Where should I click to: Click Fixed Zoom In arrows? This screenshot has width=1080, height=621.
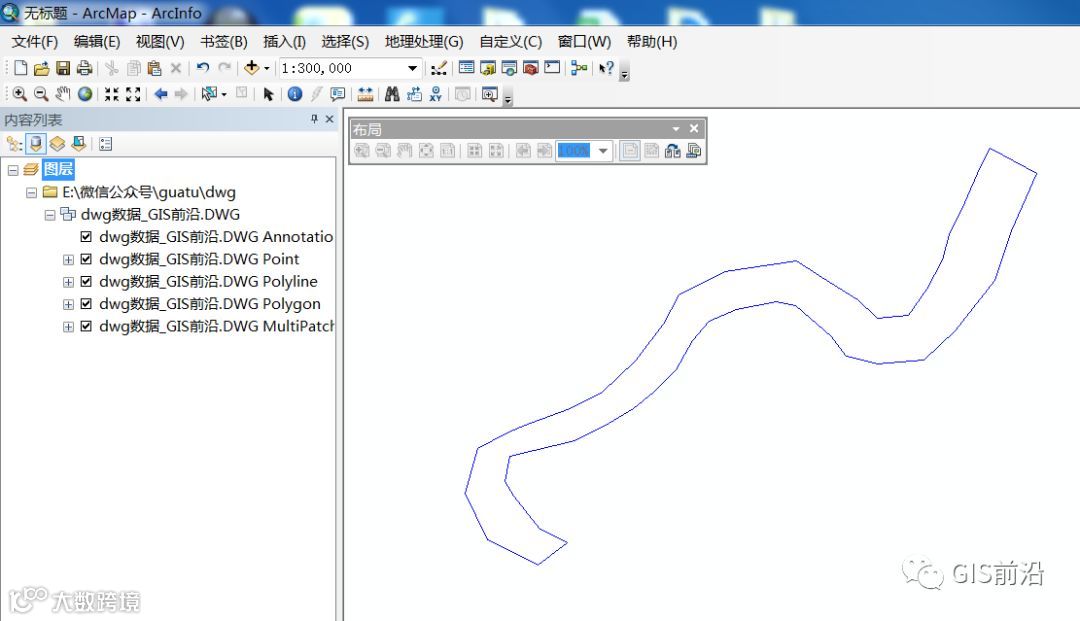[x=112, y=94]
